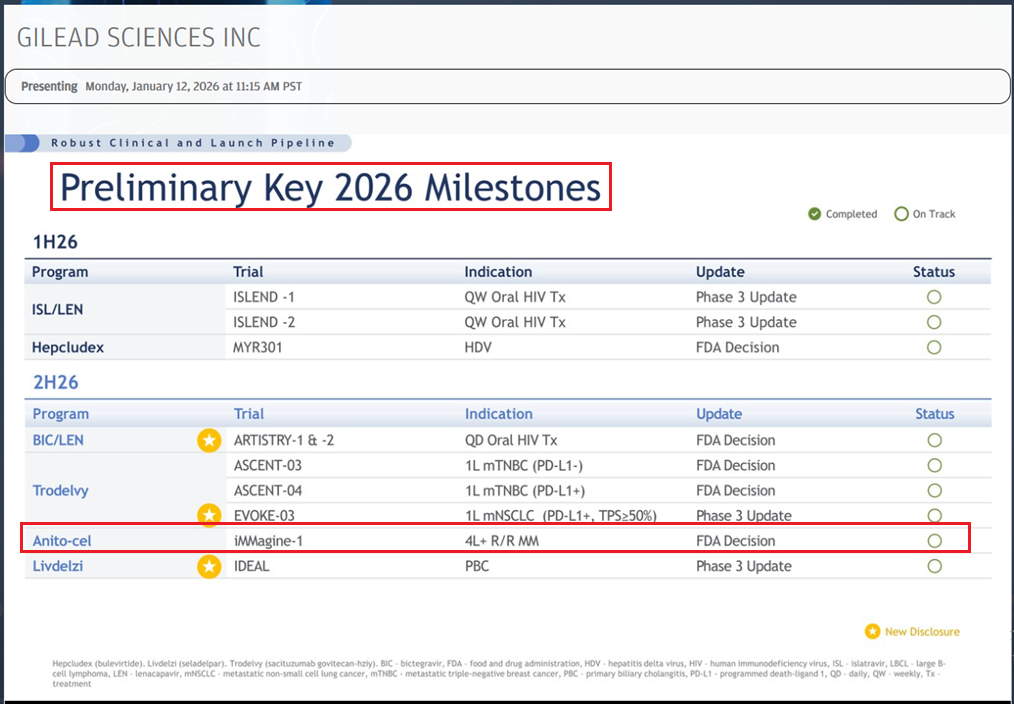The width and height of the screenshot is (1014, 704).
Task: Click the Presenting date and time bar
Action: click(507, 86)
